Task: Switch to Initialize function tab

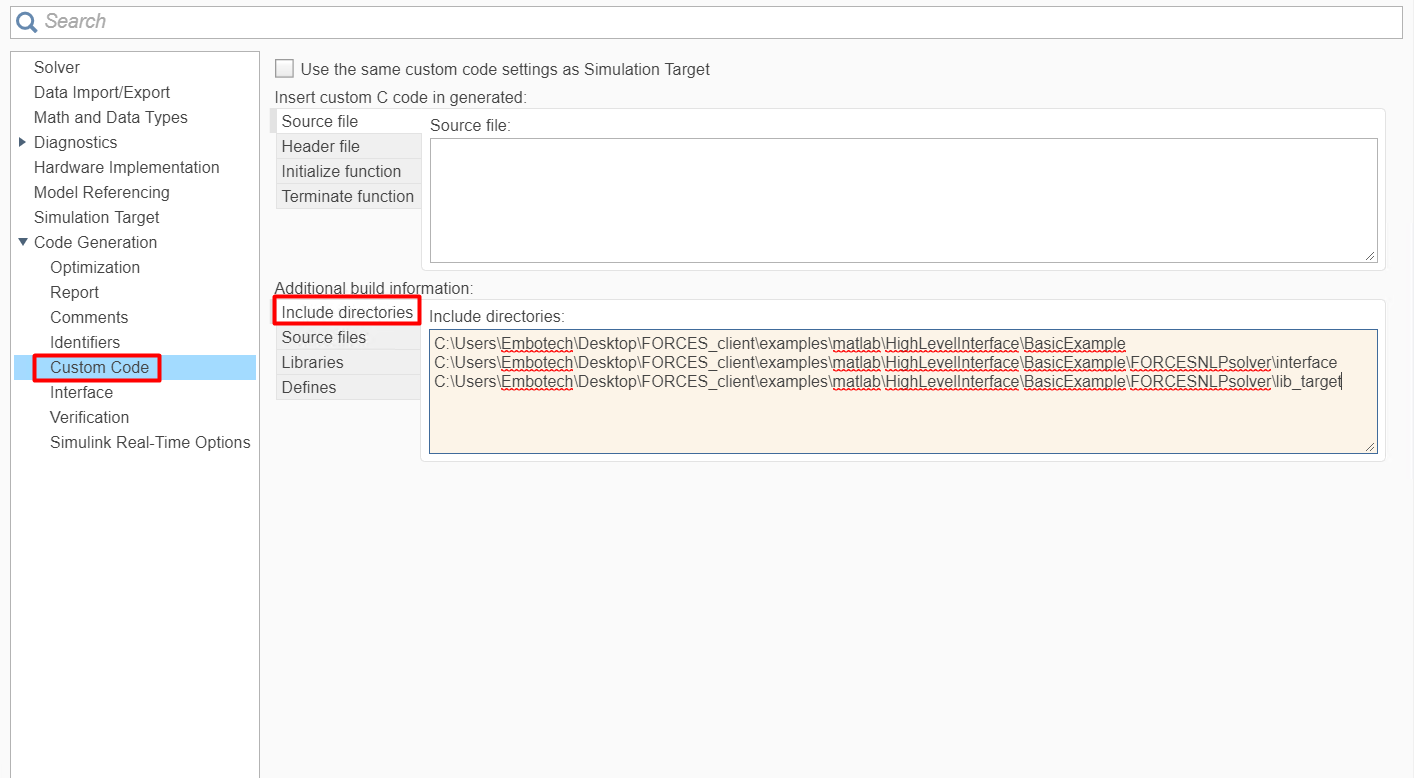Action: point(341,171)
